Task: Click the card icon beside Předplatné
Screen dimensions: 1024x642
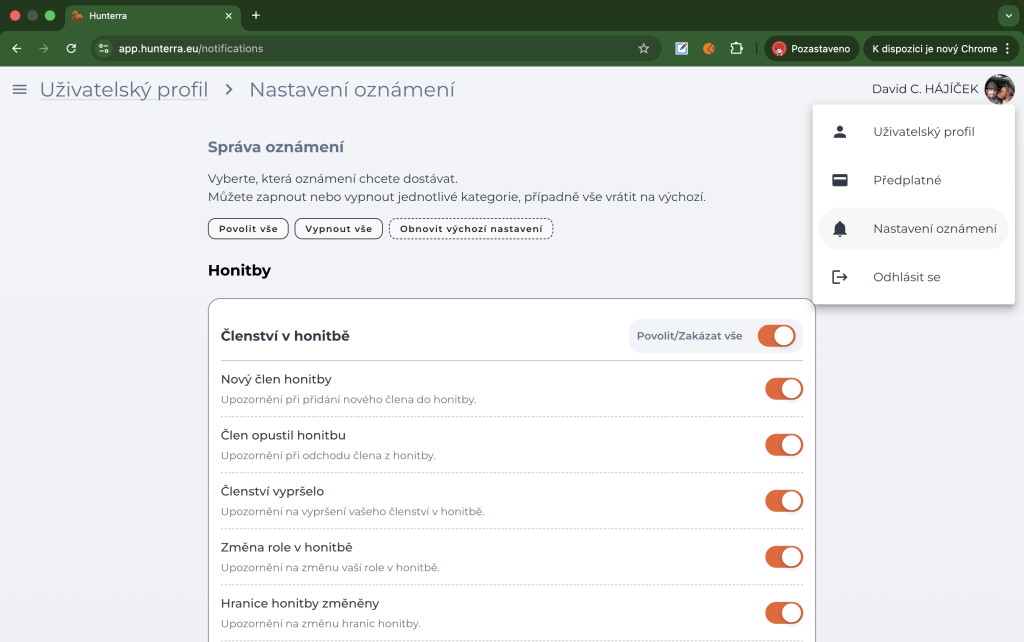Action: coord(840,181)
